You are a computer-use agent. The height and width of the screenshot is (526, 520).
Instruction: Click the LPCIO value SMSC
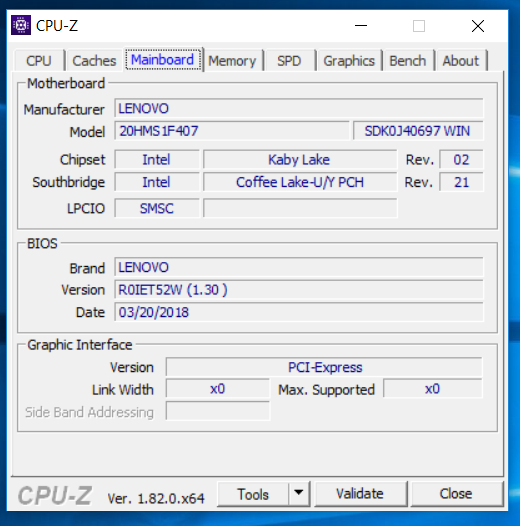pos(157,208)
